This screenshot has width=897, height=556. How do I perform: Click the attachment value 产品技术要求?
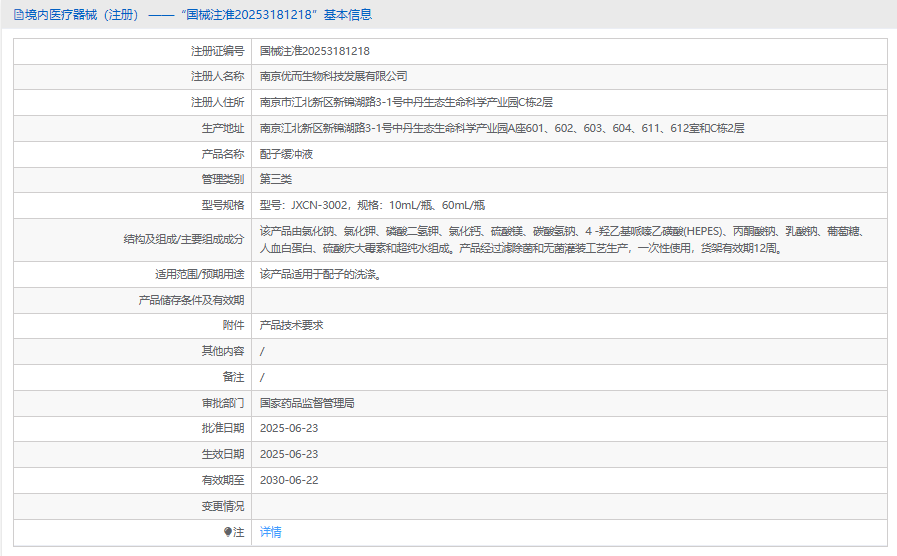click(291, 325)
